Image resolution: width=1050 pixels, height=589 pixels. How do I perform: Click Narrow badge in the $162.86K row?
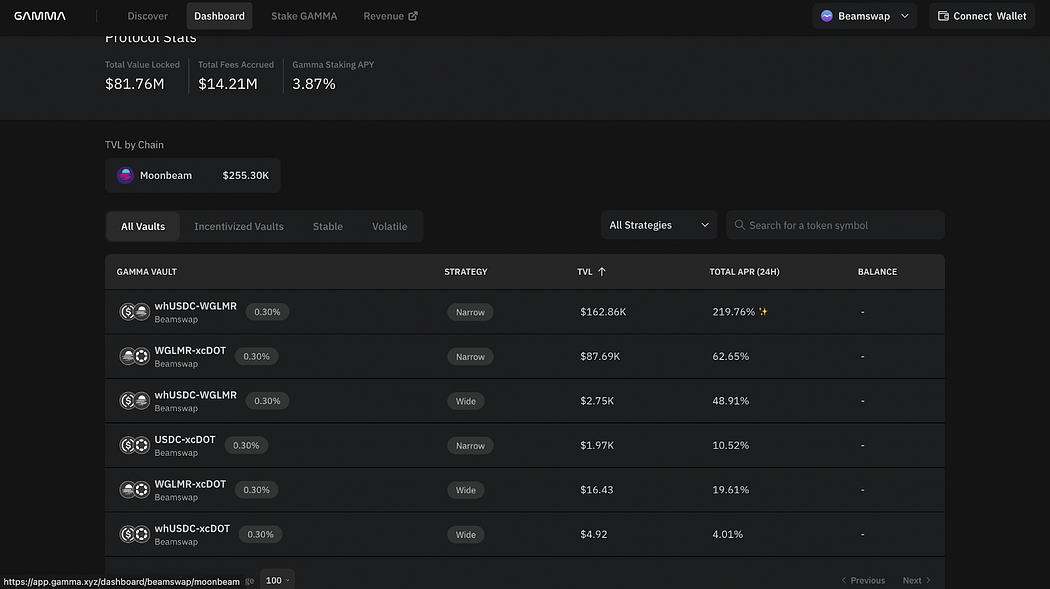point(470,312)
